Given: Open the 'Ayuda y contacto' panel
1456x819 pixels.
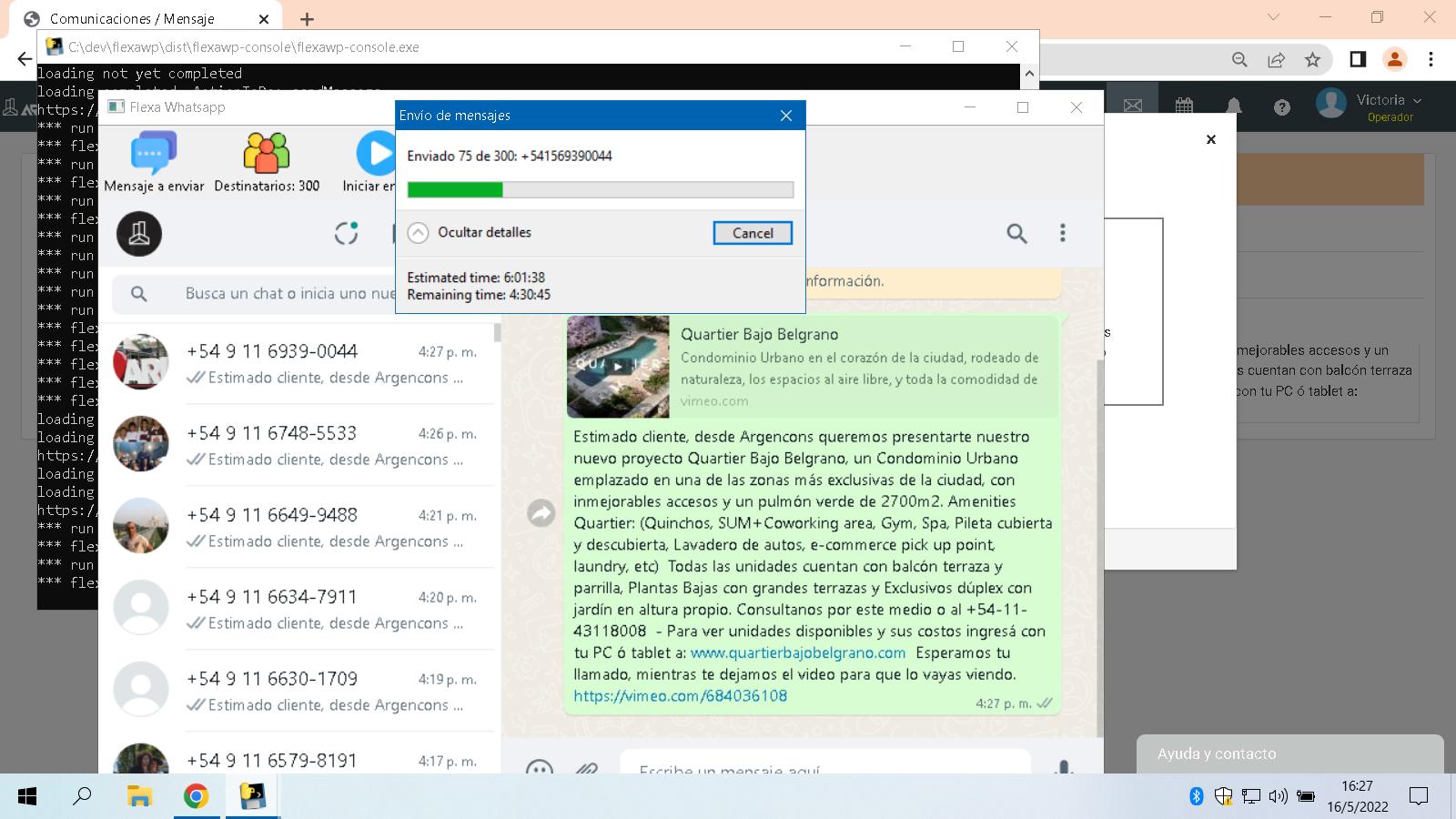Looking at the screenshot, I should [x=1290, y=754].
